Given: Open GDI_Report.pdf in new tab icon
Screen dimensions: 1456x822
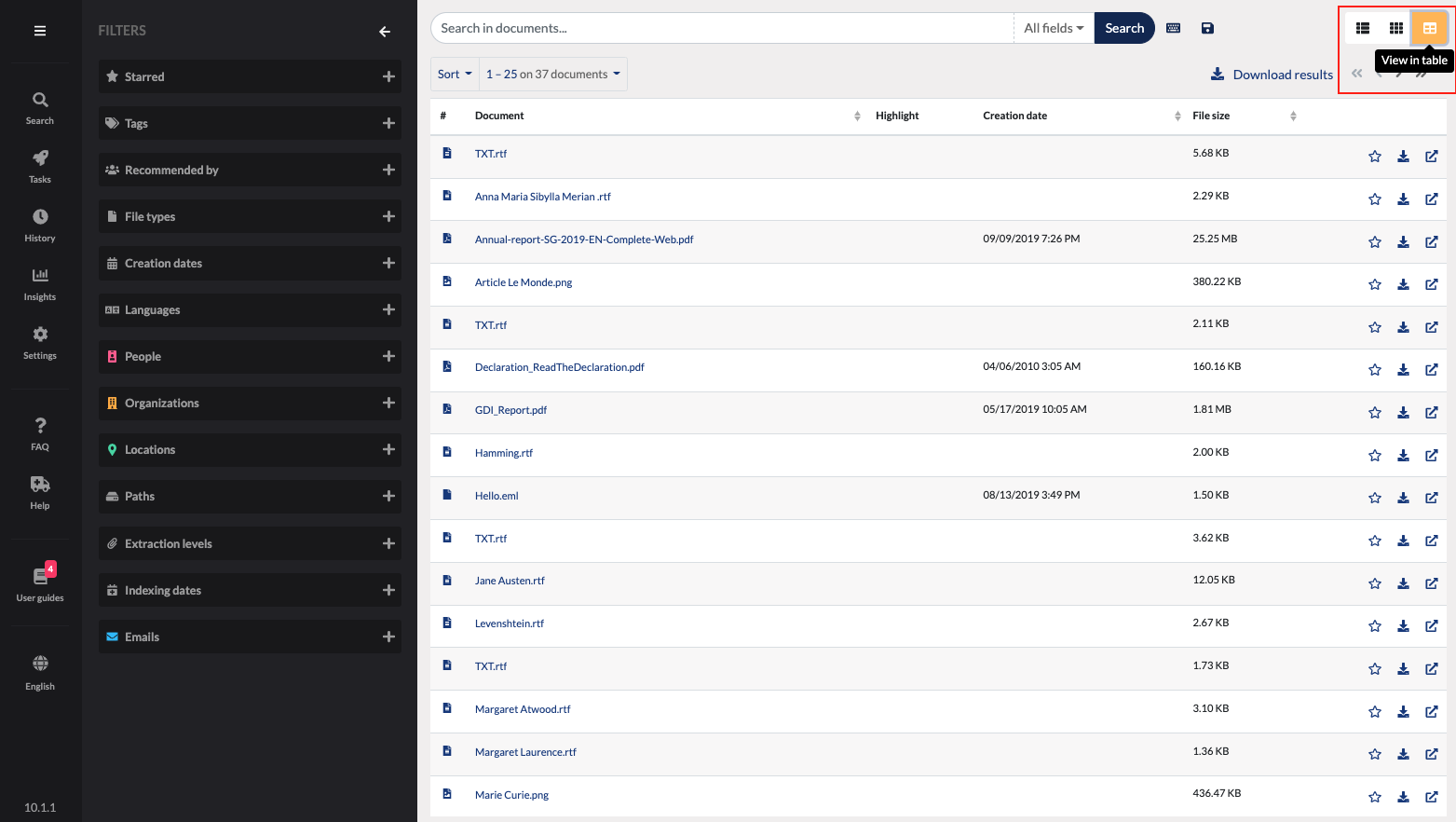Looking at the screenshot, I should pos(1432,413).
